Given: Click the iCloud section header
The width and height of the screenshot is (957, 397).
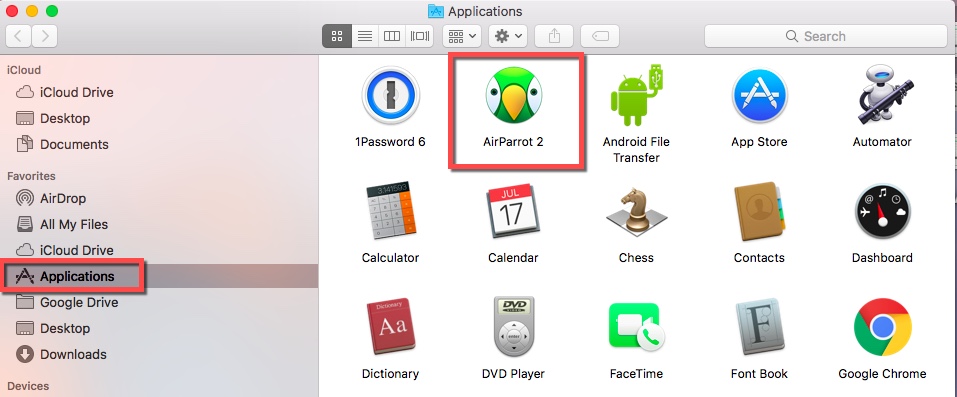Looking at the screenshot, I should pyautogui.click(x=24, y=70).
